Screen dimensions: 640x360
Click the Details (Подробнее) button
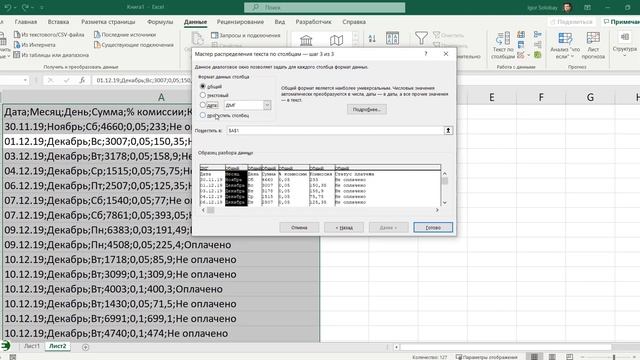tap(367, 109)
